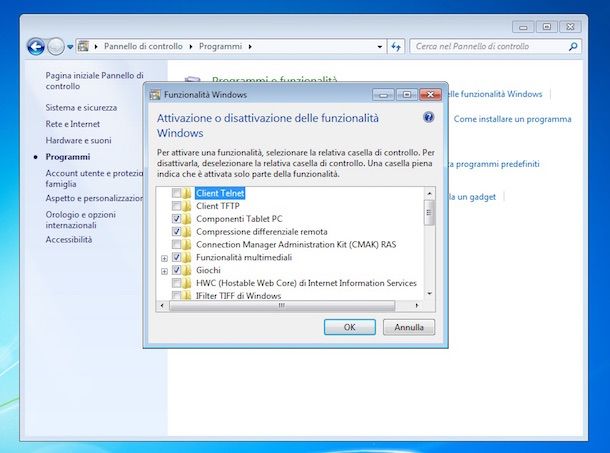
Task: Click Programmi breadcrumb in address bar
Action: [220, 47]
